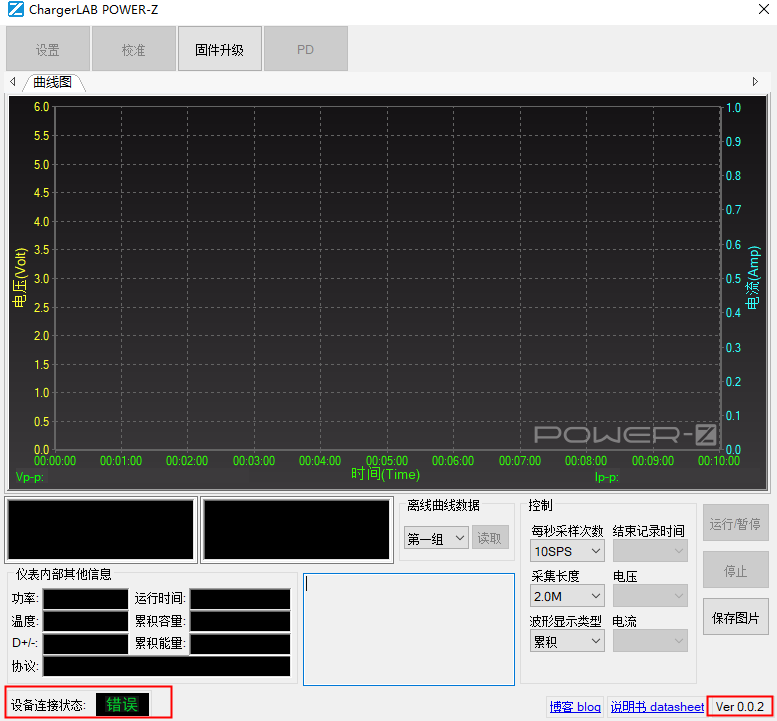777x721 pixels.
Task: Open the 采集长度 2.0M dropdown
Action: point(567,596)
